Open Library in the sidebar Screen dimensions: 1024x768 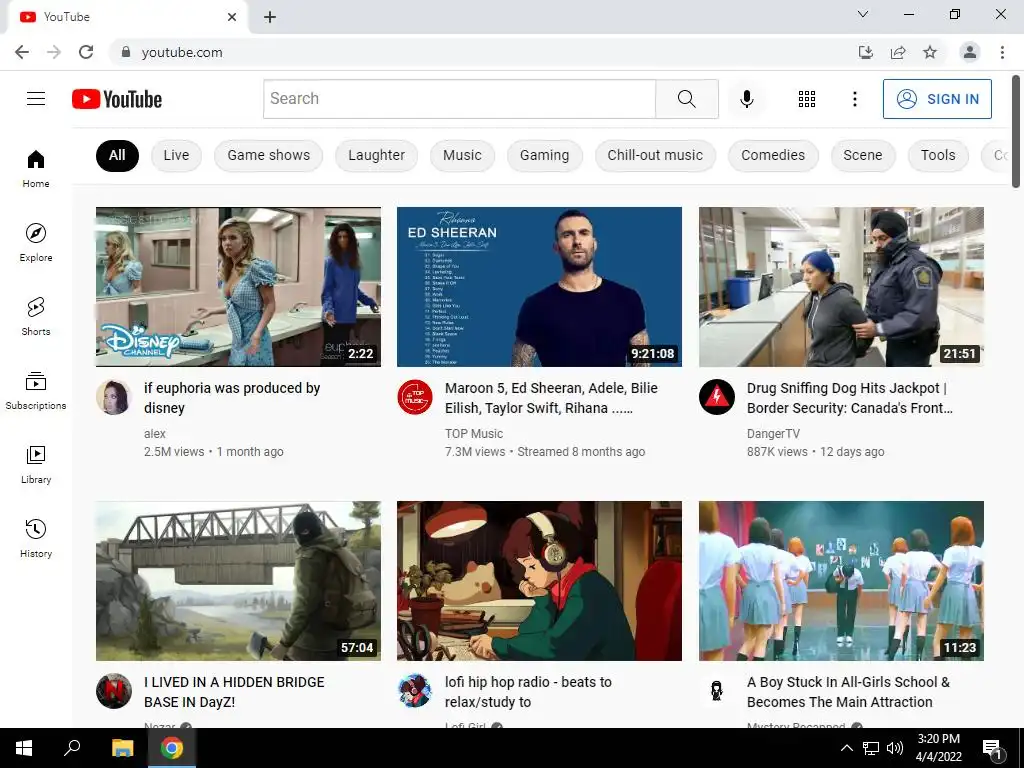tap(36, 464)
